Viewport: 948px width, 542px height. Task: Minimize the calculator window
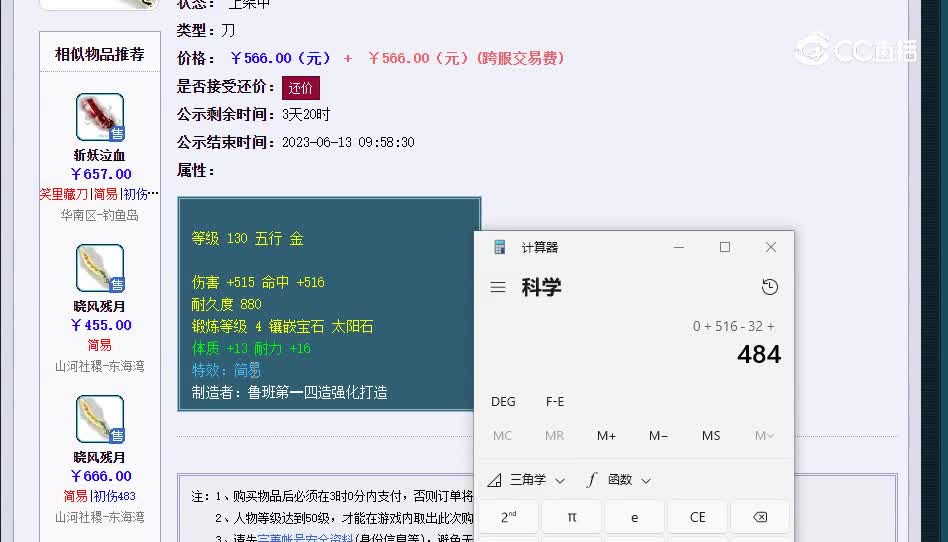pos(679,247)
